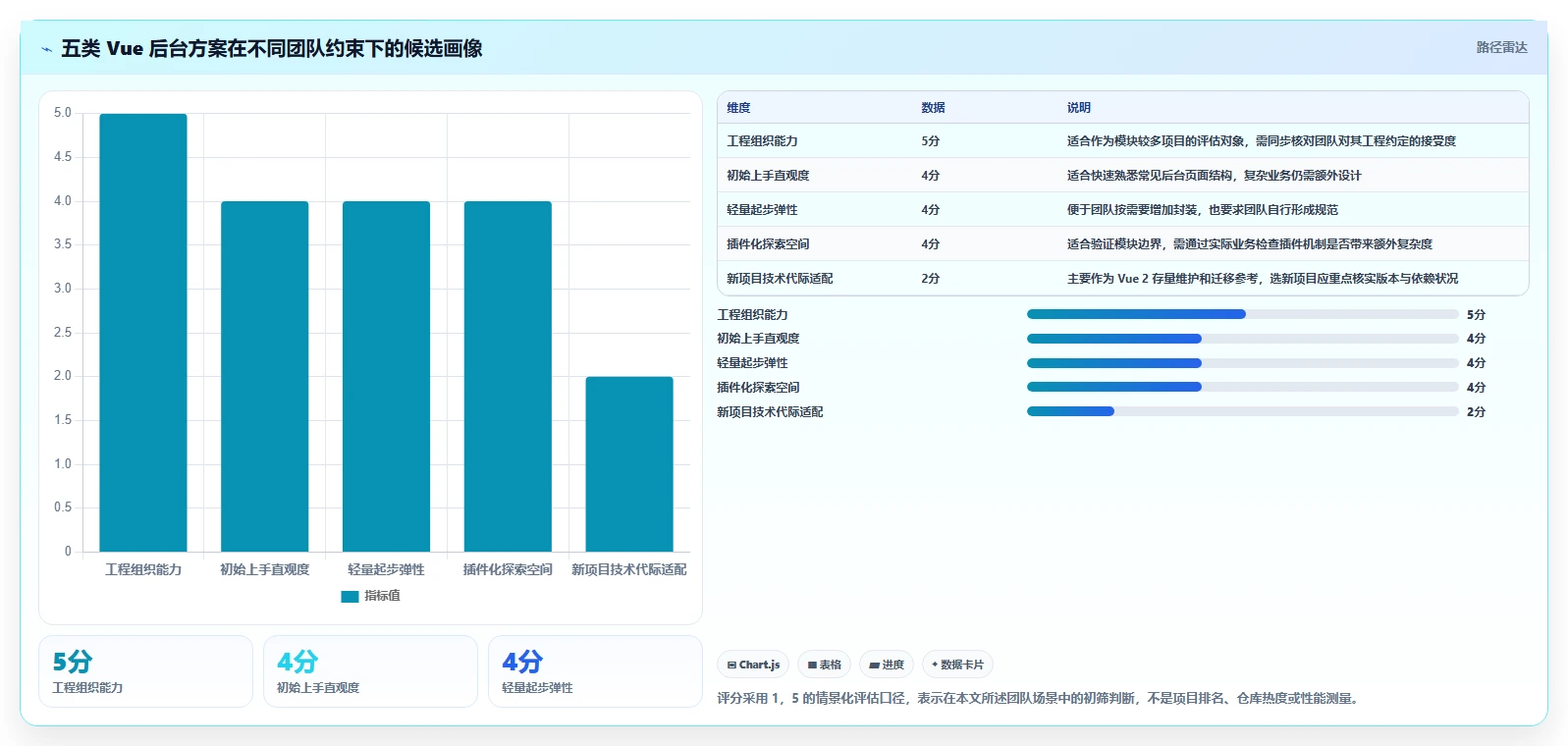
Task: Click the 轻量起步弹性 bar in the chart
Action: pyautogui.click(x=386, y=376)
